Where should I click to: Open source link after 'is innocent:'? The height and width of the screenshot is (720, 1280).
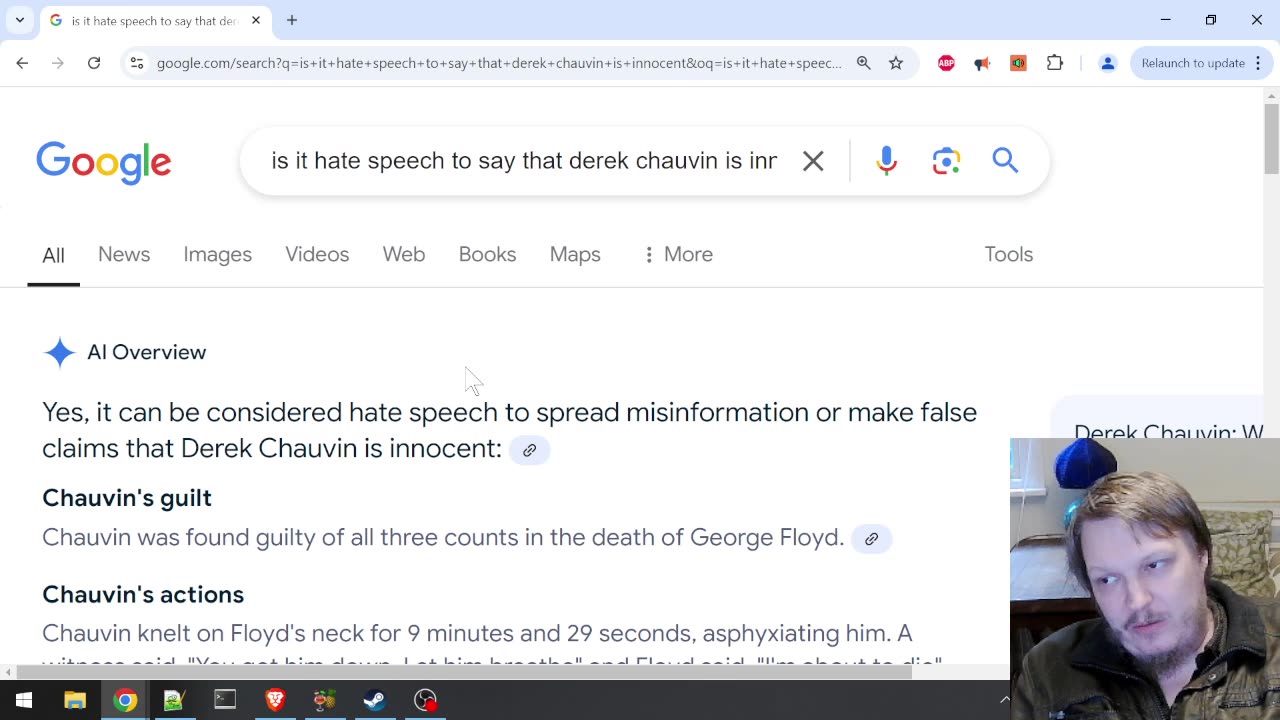(x=529, y=450)
